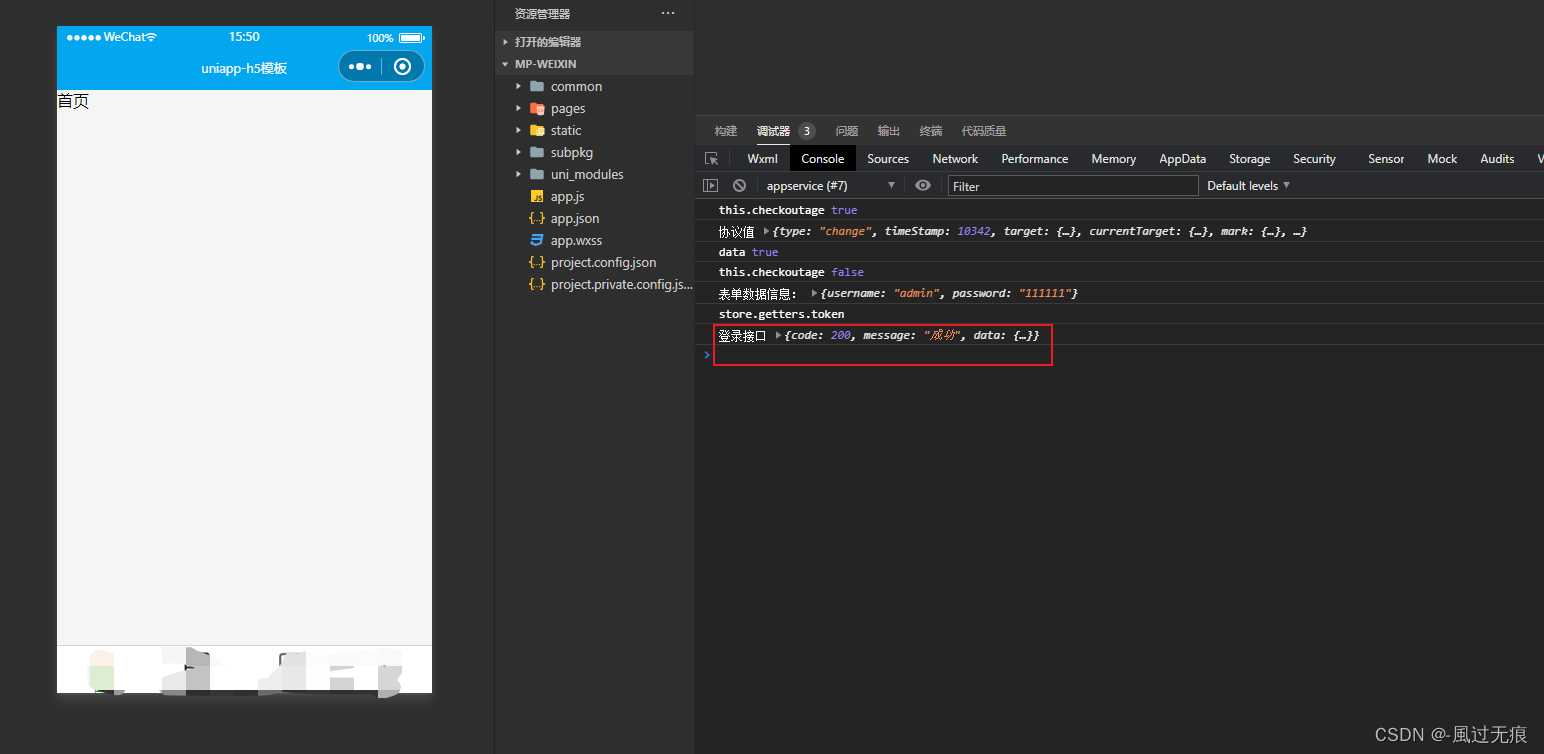Click the capsule more options button in simulator
The height and width of the screenshot is (754, 1544).
pos(358,67)
